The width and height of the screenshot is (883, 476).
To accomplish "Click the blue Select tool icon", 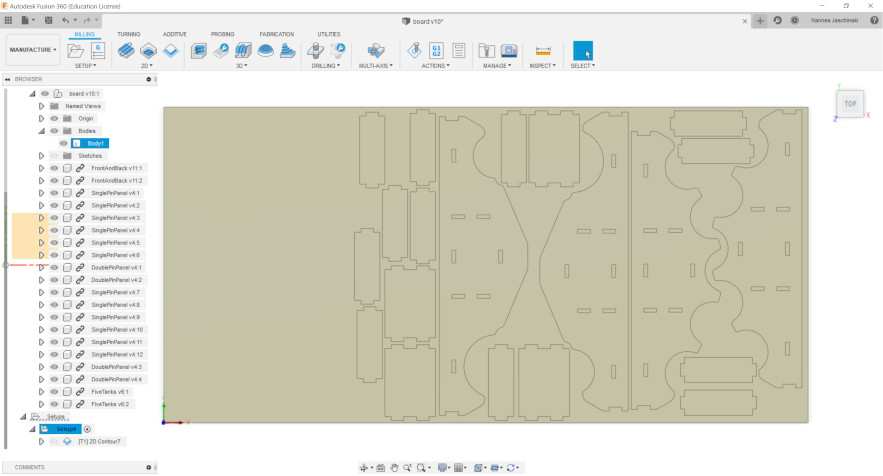I will (582, 51).
